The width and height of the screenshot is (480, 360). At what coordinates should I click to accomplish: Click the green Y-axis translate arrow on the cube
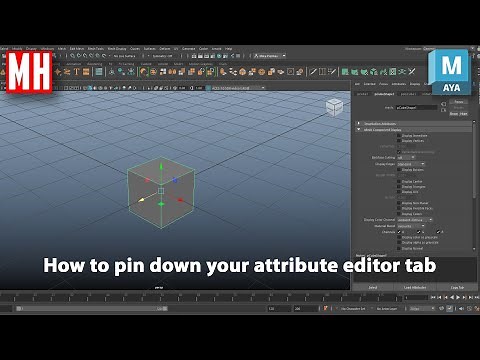(x=161, y=166)
